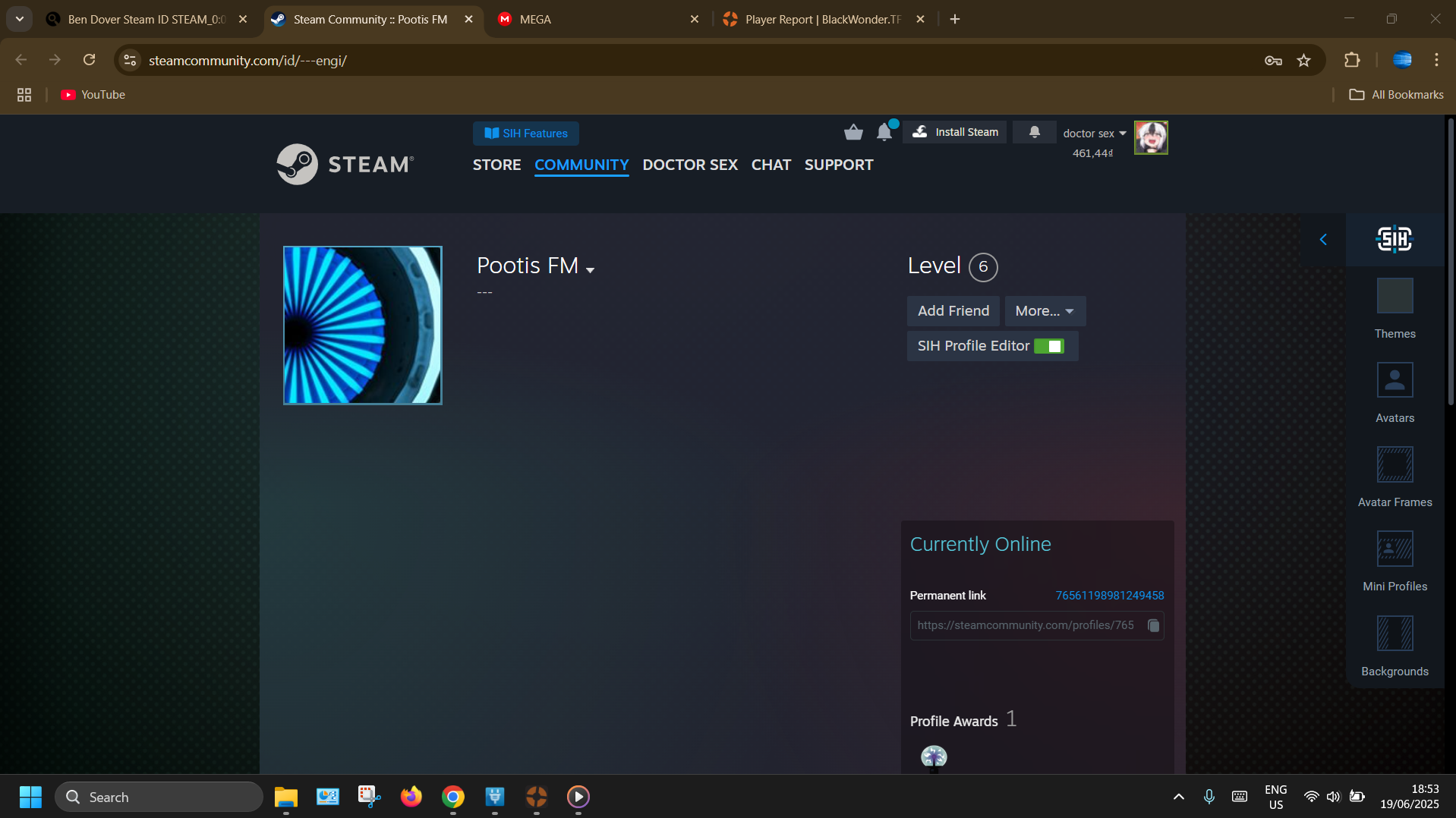Viewport: 1456px width, 818px height.
Task: Open the Chrome three-dot menu
Action: tap(1436, 60)
